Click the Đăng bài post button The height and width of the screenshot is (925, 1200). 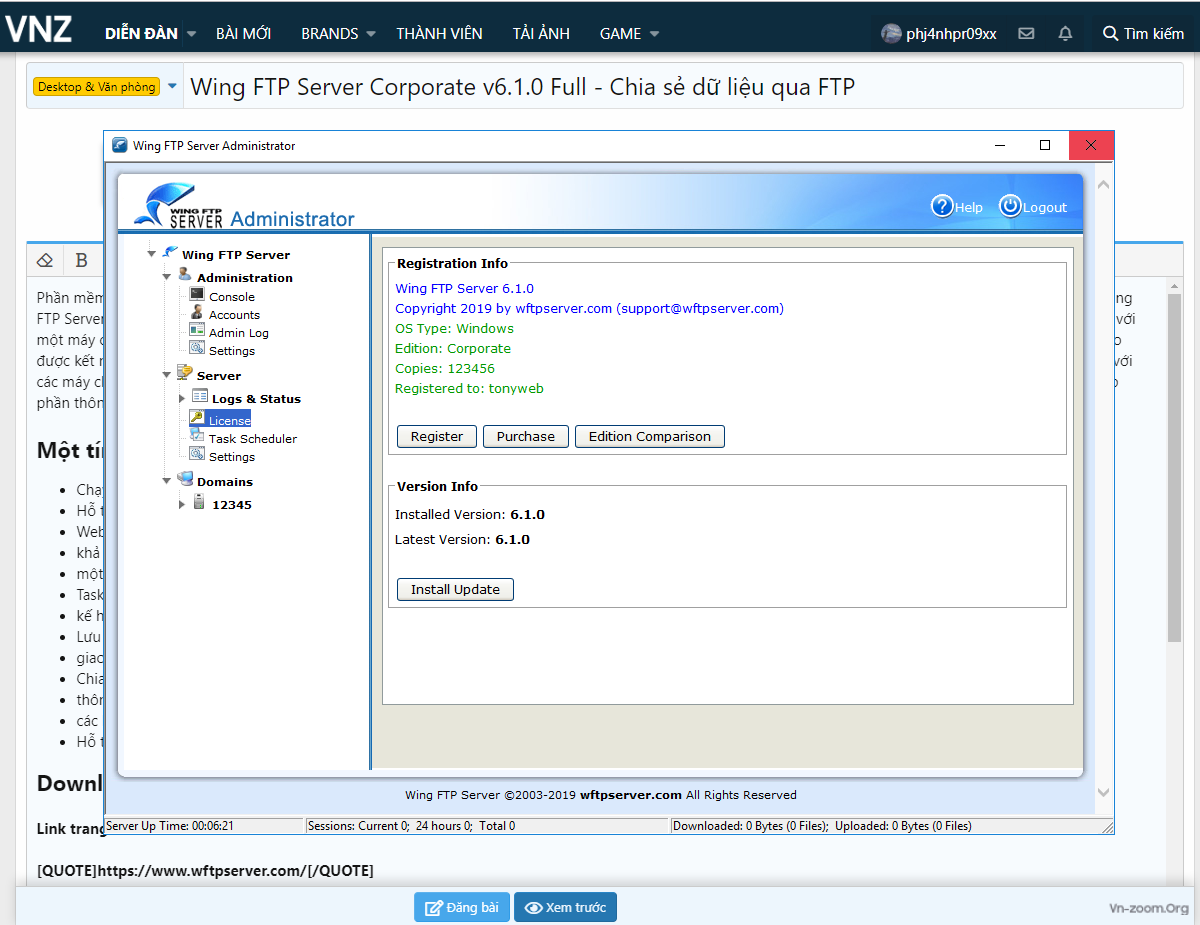pos(462,907)
